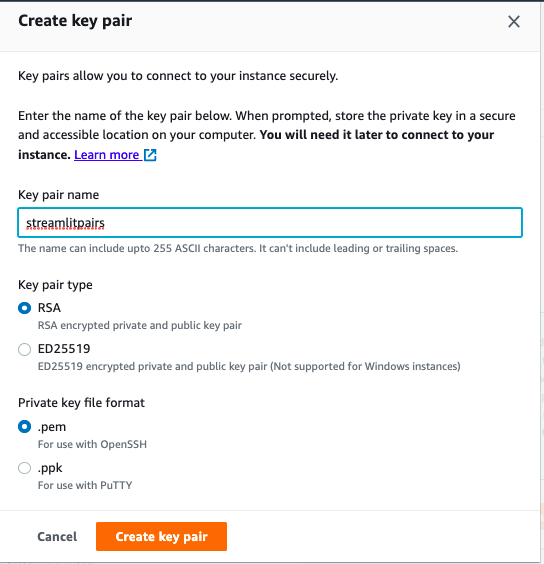
Task: Click the Cancel button
Action: click(57, 536)
